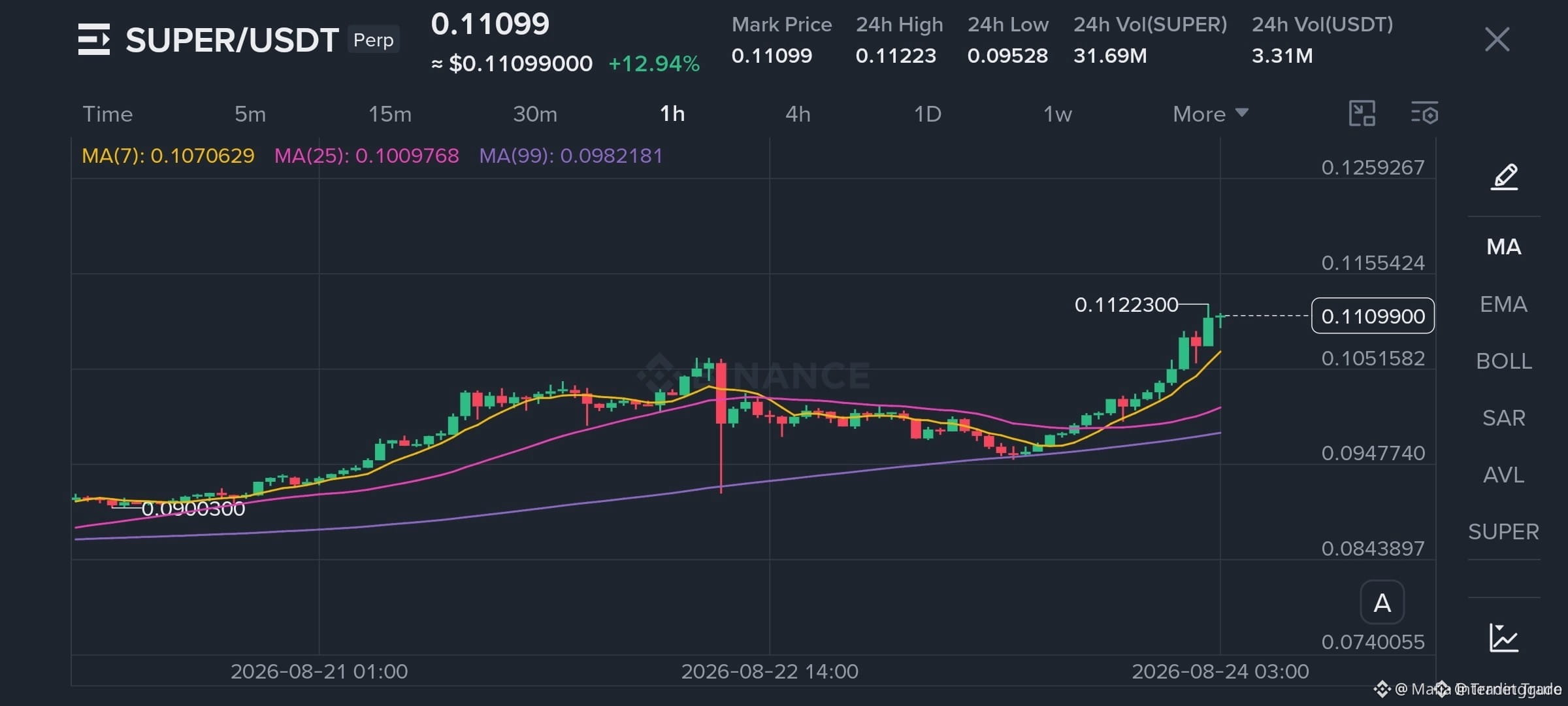The image size is (1568, 706).
Task: Click the 24h Low value 0.09528
Action: [x=1007, y=56]
